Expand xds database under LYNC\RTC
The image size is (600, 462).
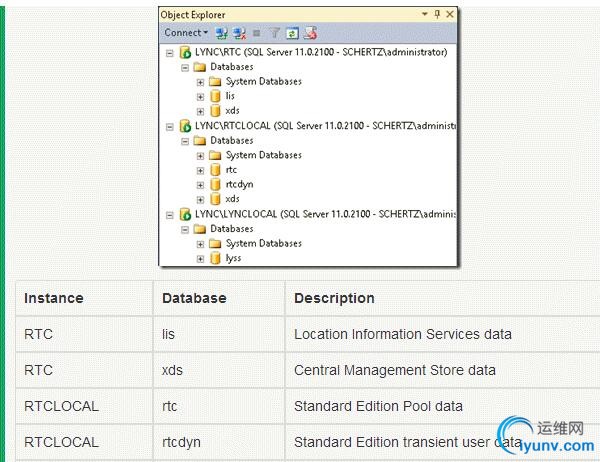point(200,112)
